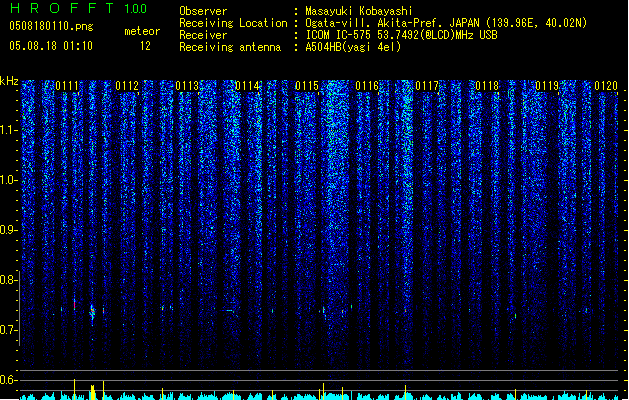Click the 0113 time marker
This screenshot has height=400, width=629.
click(x=187, y=86)
